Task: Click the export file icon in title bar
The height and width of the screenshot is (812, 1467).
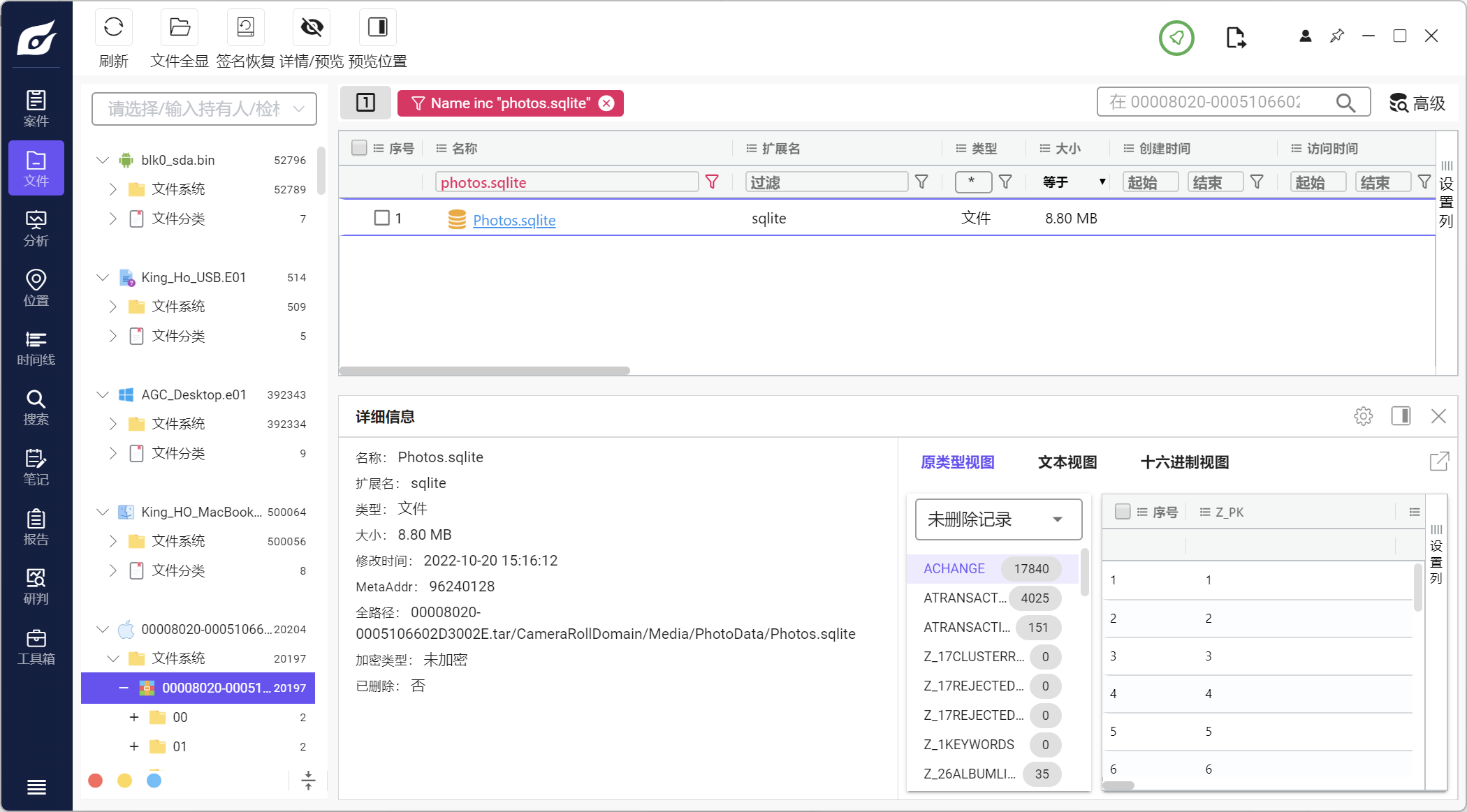Action: (1236, 38)
